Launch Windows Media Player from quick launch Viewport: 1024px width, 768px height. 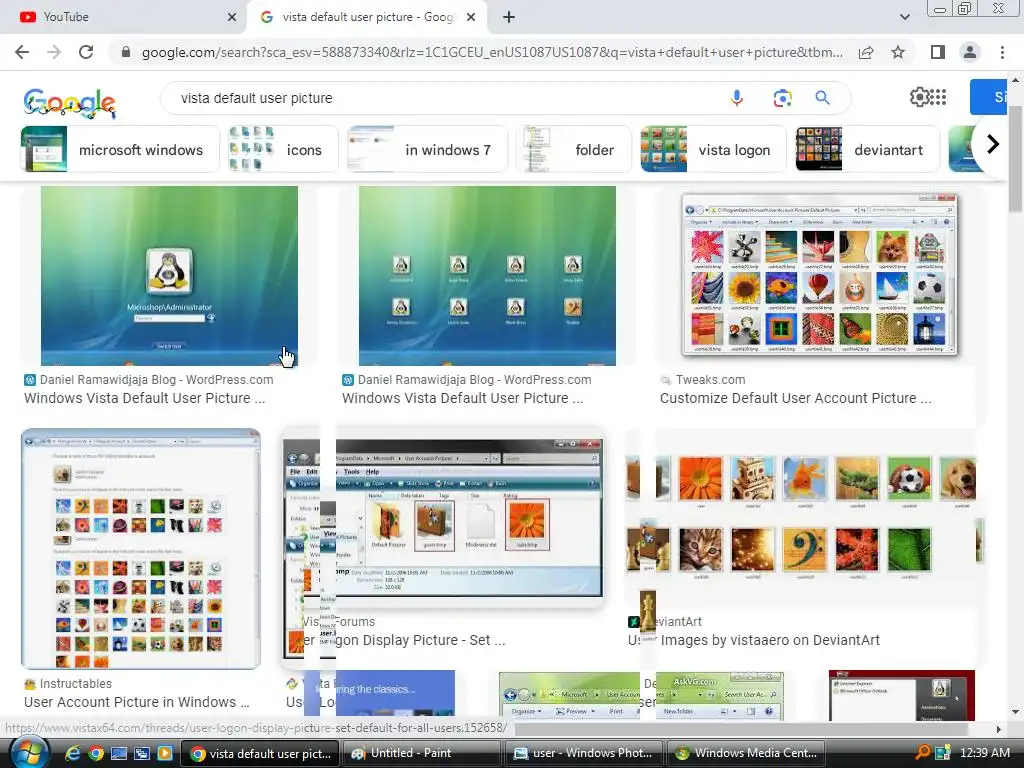point(165,753)
